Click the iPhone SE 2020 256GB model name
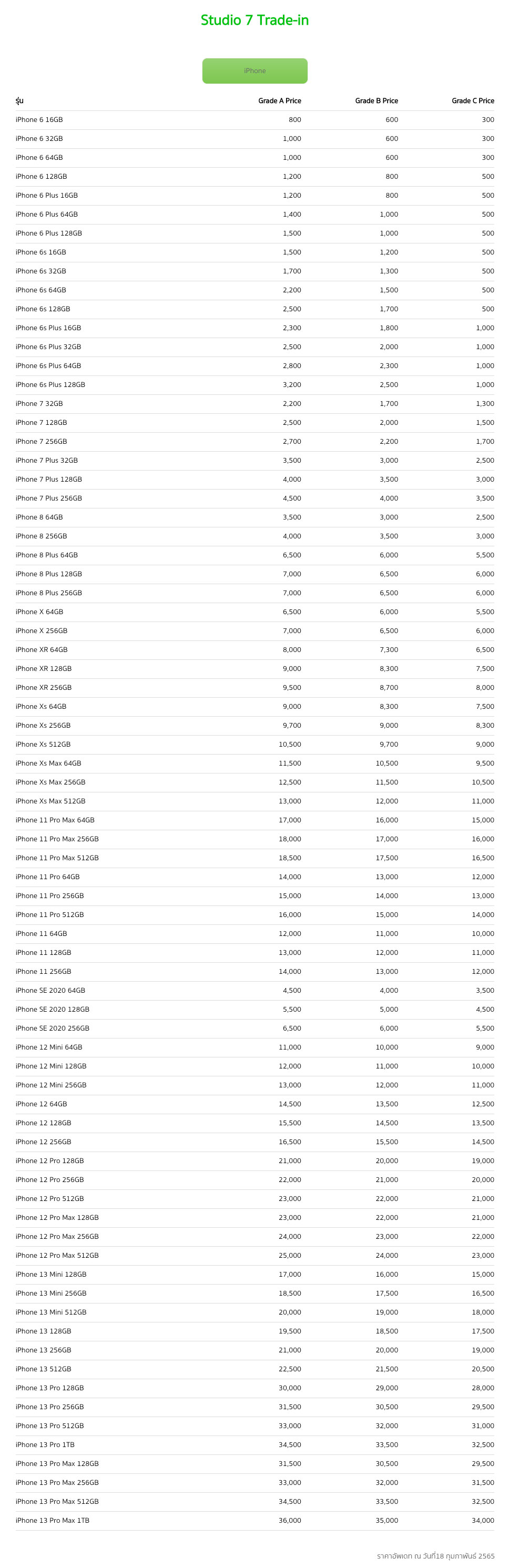The image size is (509, 1568). (53, 1028)
